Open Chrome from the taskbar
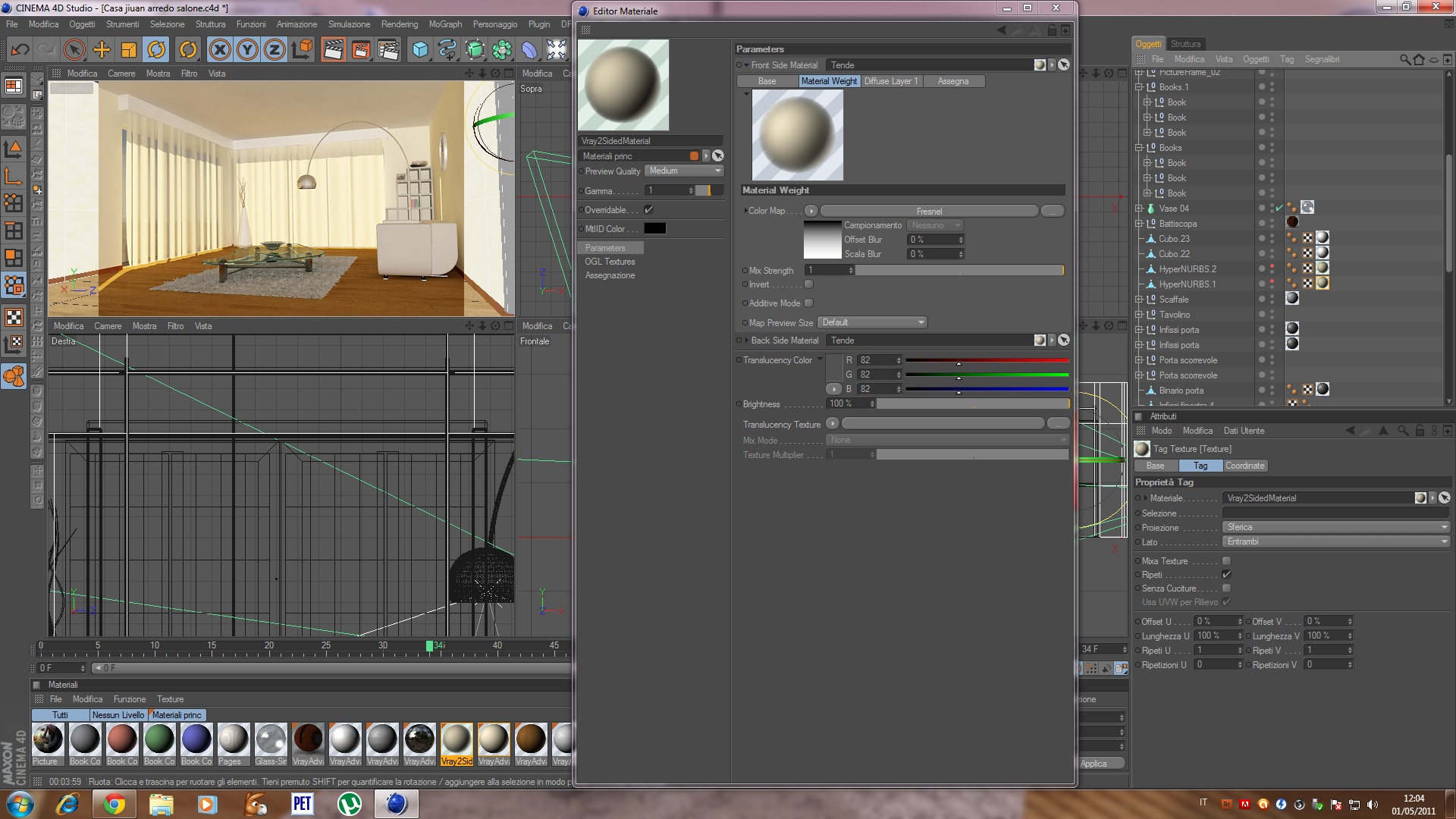The height and width of the screenshot is (819, 1456). tap(115, 804)
